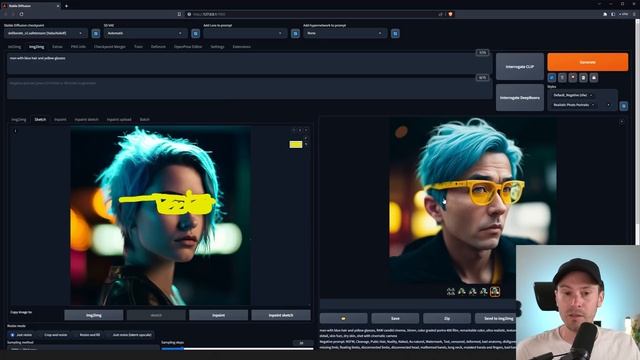Open the yellow brush color swatch
640x360 pixels.
tap(296, 144)
